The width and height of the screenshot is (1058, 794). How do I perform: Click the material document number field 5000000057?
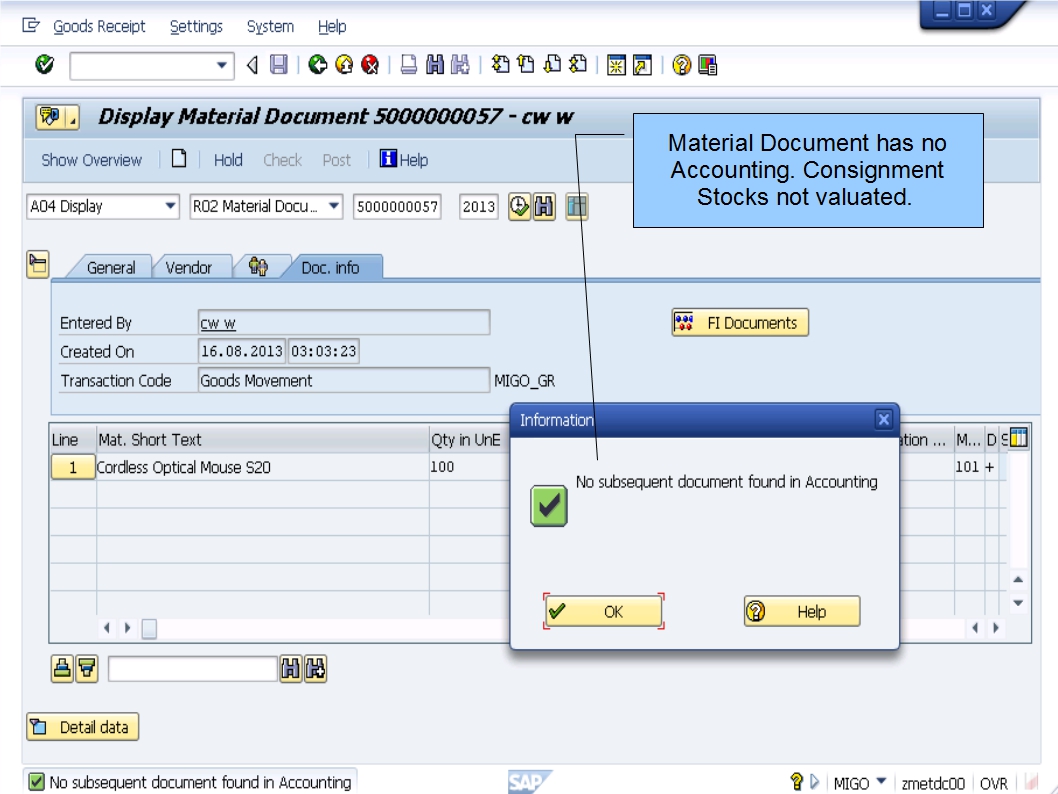397,206
